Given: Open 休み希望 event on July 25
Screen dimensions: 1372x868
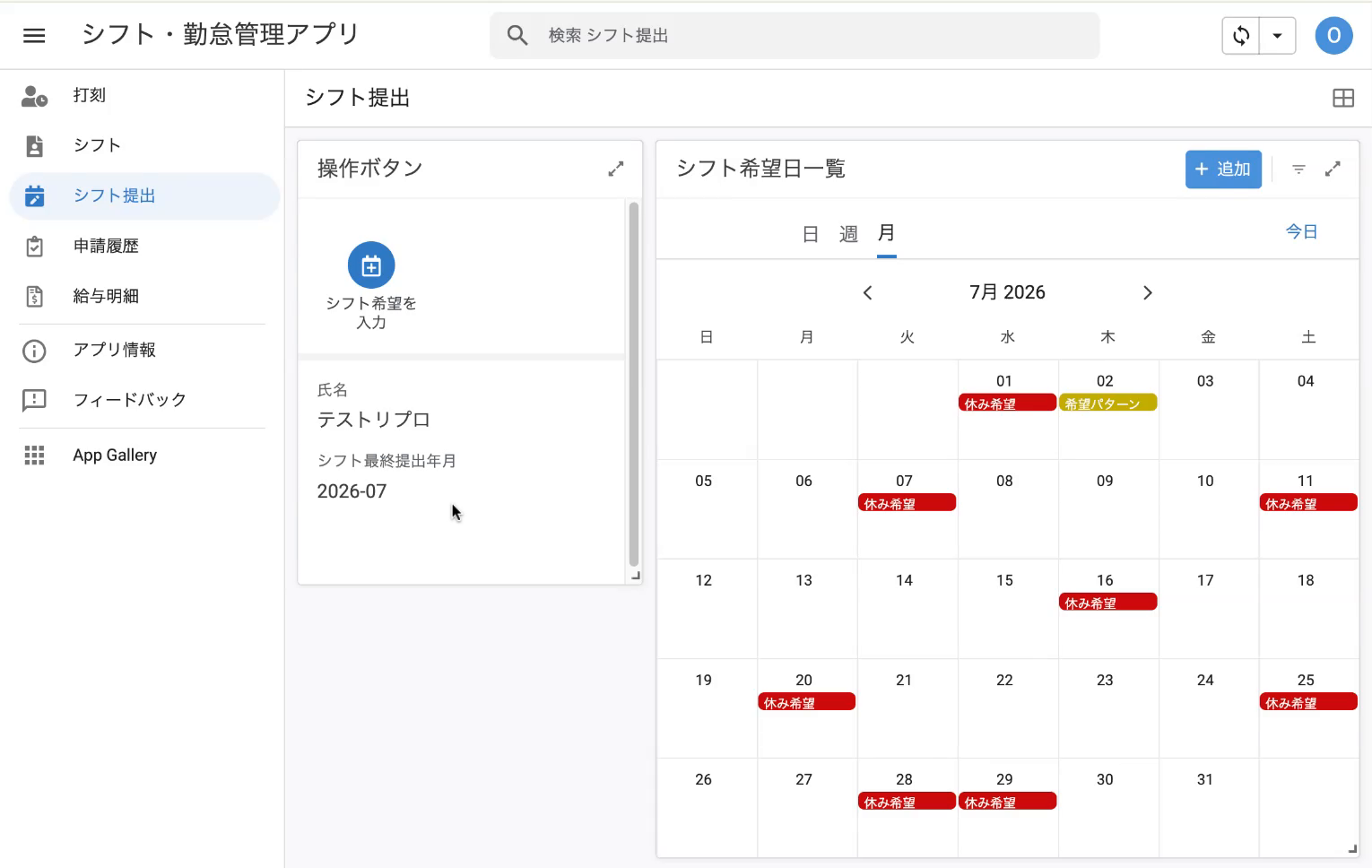Looking at the screenshot, I should [x=1308, y=702].
